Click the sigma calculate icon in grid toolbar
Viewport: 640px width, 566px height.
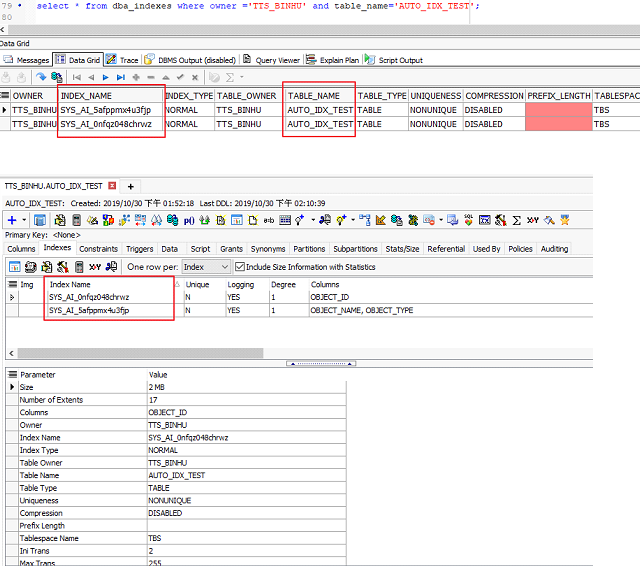(x=230, y=77)
